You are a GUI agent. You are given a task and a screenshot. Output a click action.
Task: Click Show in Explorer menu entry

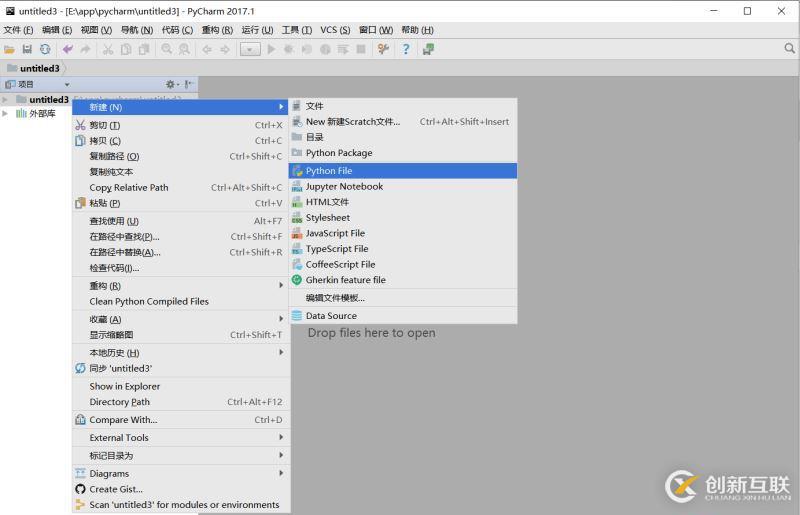pyautogui.click(x=181, y=386)
